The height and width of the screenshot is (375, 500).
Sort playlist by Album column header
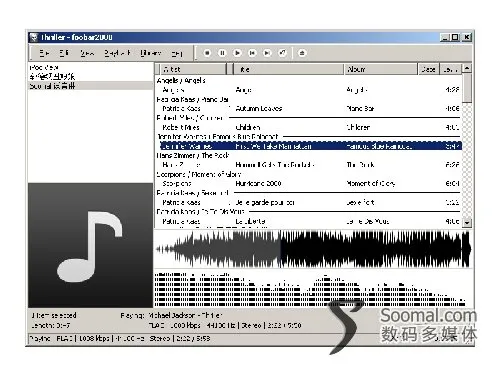tap(381, 69)
